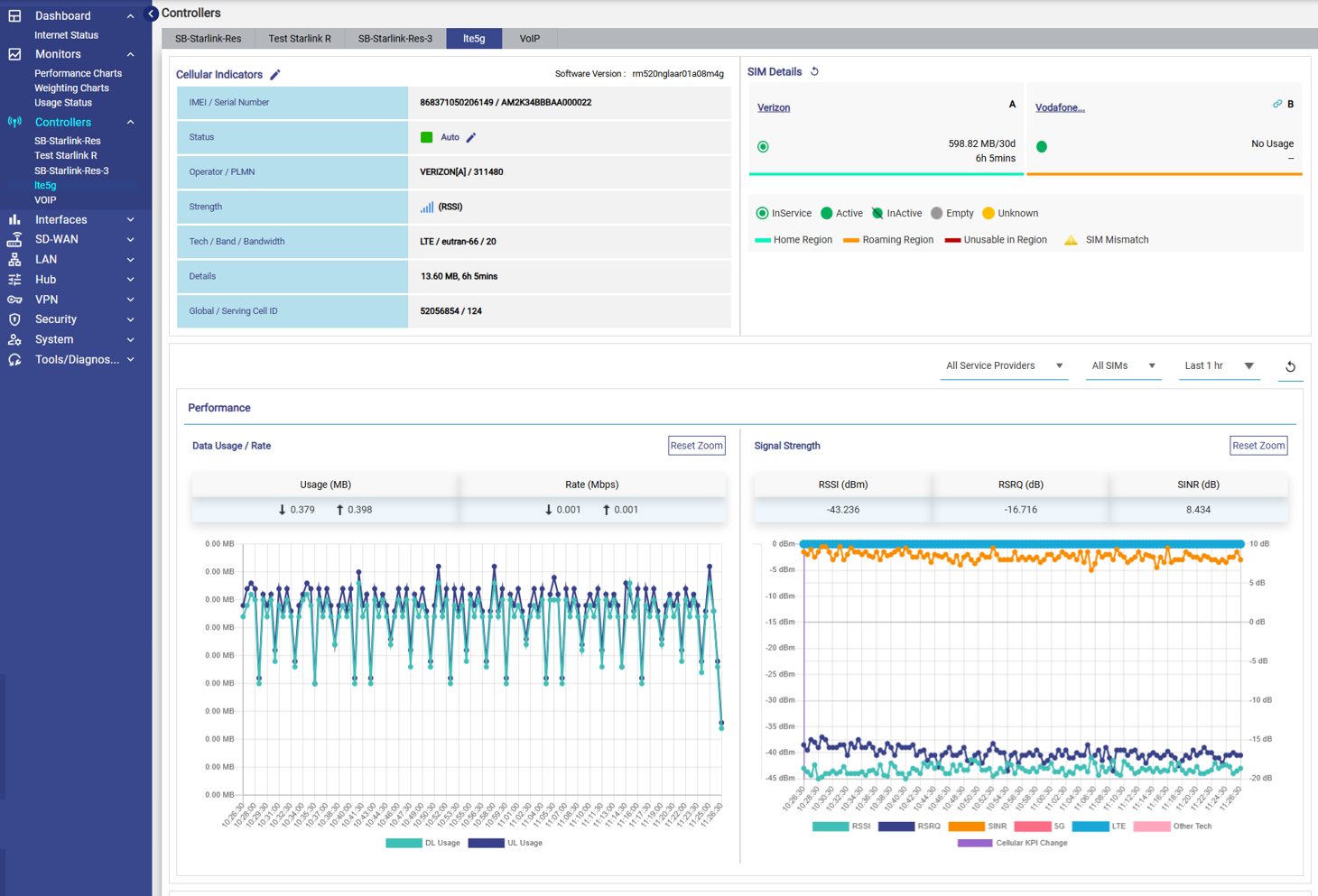Open Performance Charts in the sidebar

pos(78,73)
